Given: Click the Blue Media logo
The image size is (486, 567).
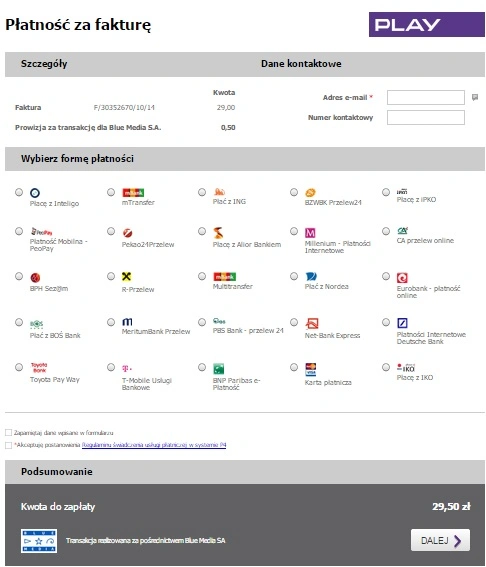Looking at the screenshot, I should 39,541.
